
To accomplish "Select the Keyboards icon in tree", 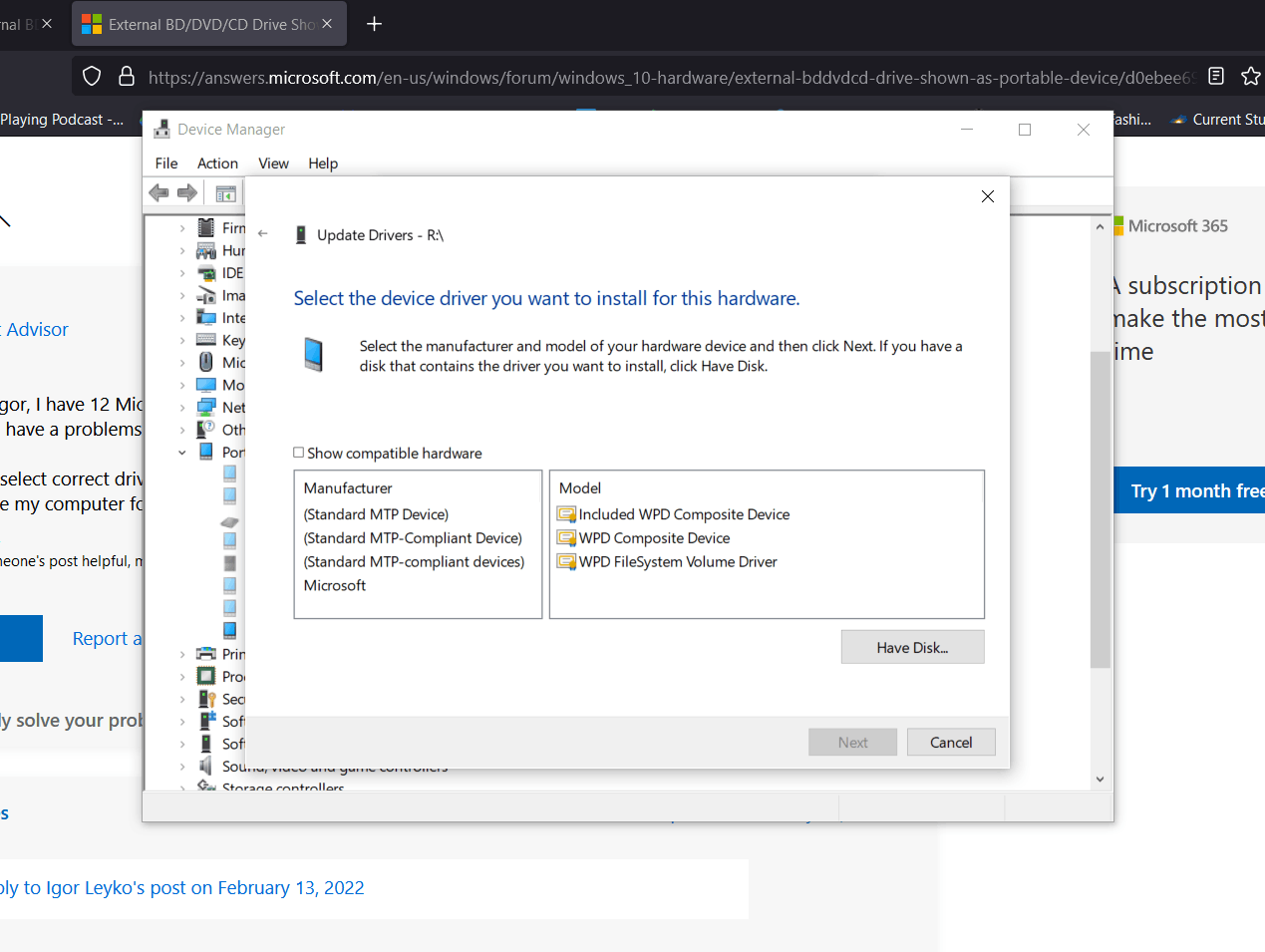I will click(x=206, y=340).
